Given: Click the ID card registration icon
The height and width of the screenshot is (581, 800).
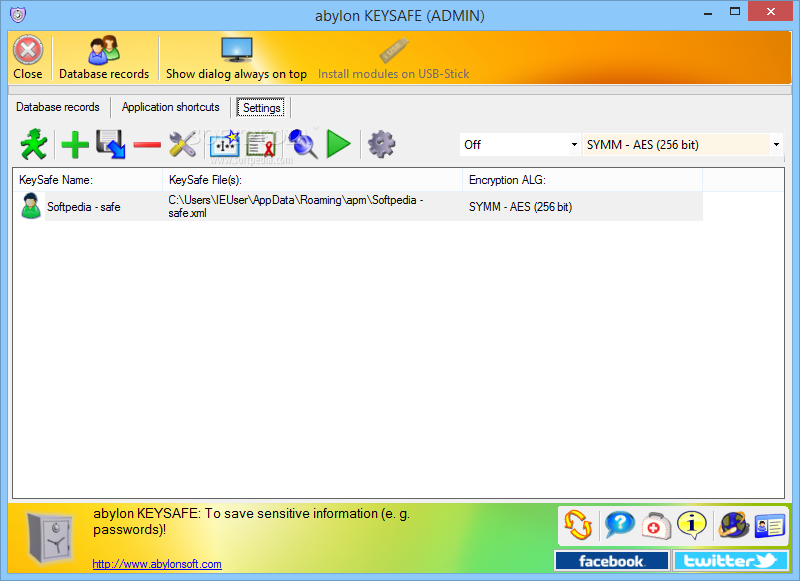Looking at the screenshot, I should click(769, 526).
